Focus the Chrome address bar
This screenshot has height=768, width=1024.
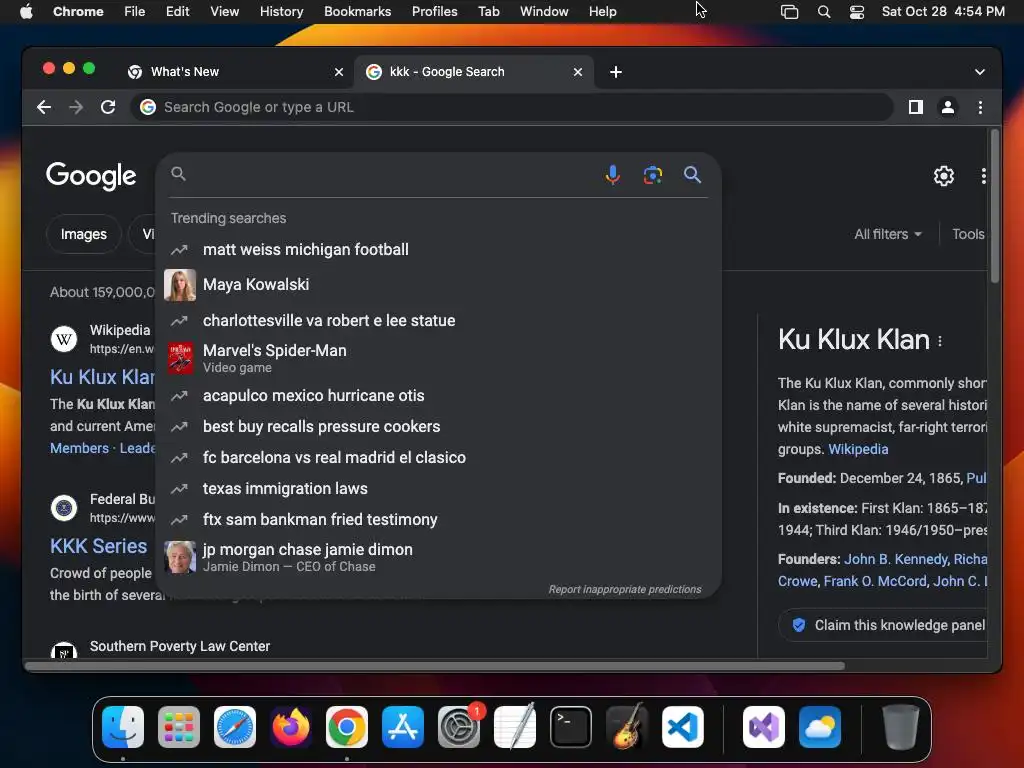[512, 107]
